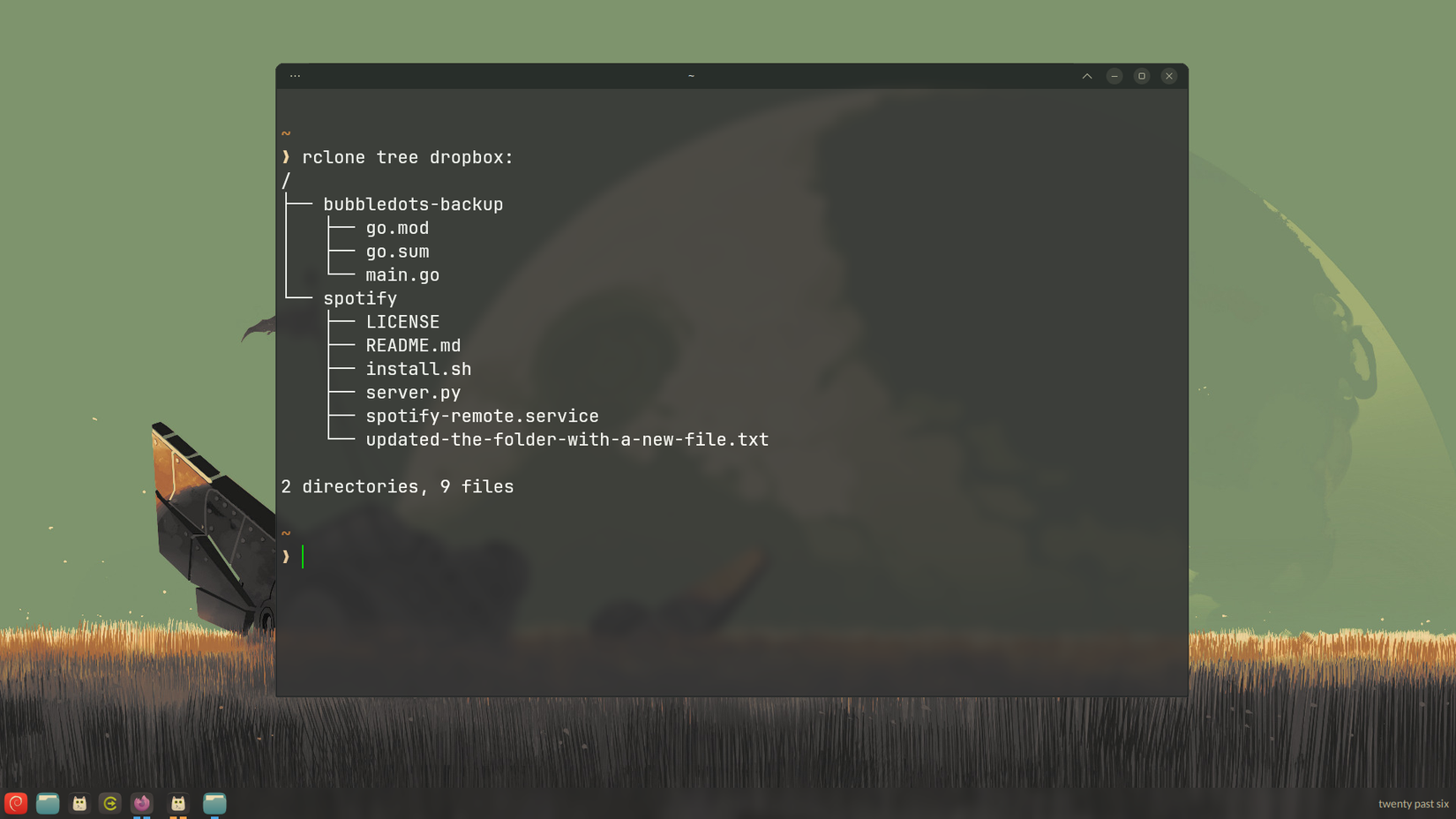Maximize the terminal window
Image resolution: width=1456 pixels, height=819 pixels.
pyautogui.click(x=1142, y=76)
